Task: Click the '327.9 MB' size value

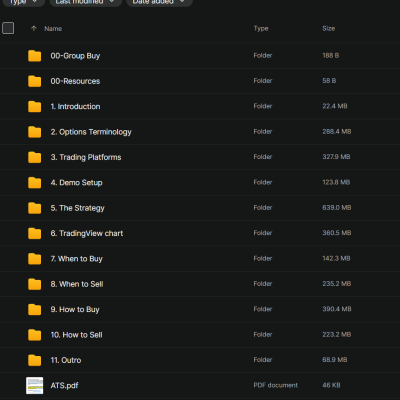Action: [336, 157]
